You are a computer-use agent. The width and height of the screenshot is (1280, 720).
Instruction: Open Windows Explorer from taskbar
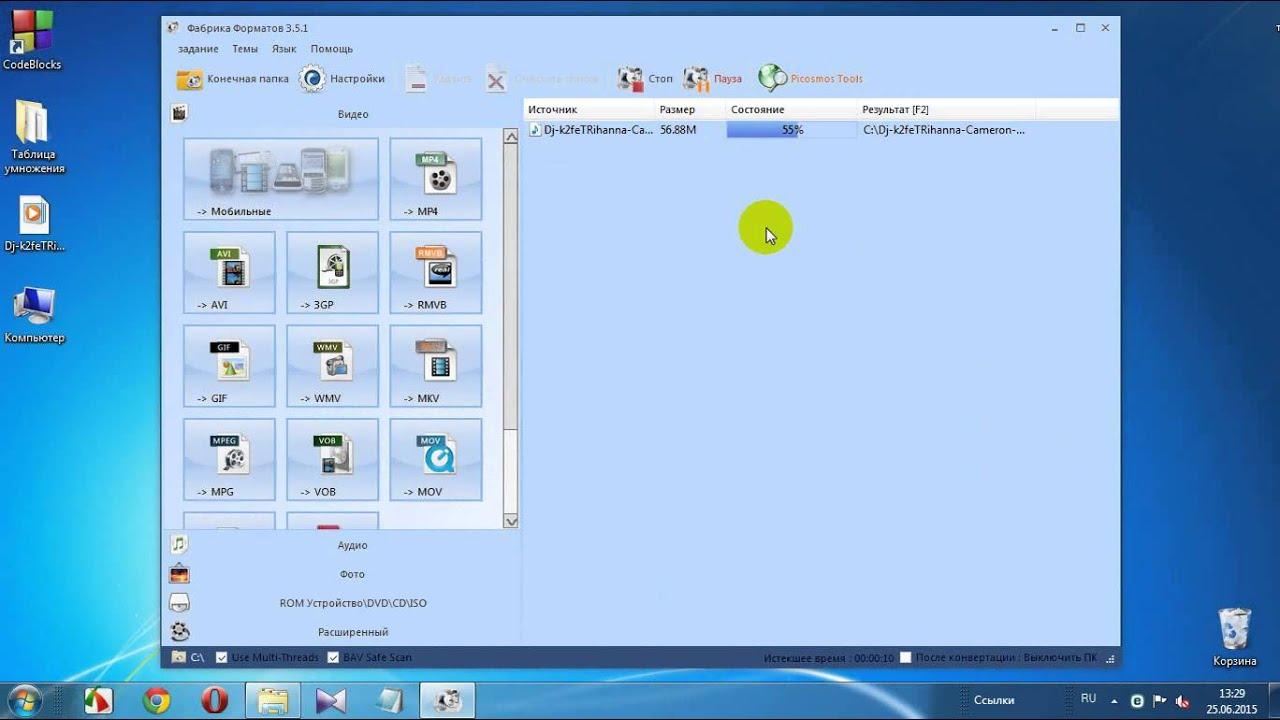coord(273,701)
